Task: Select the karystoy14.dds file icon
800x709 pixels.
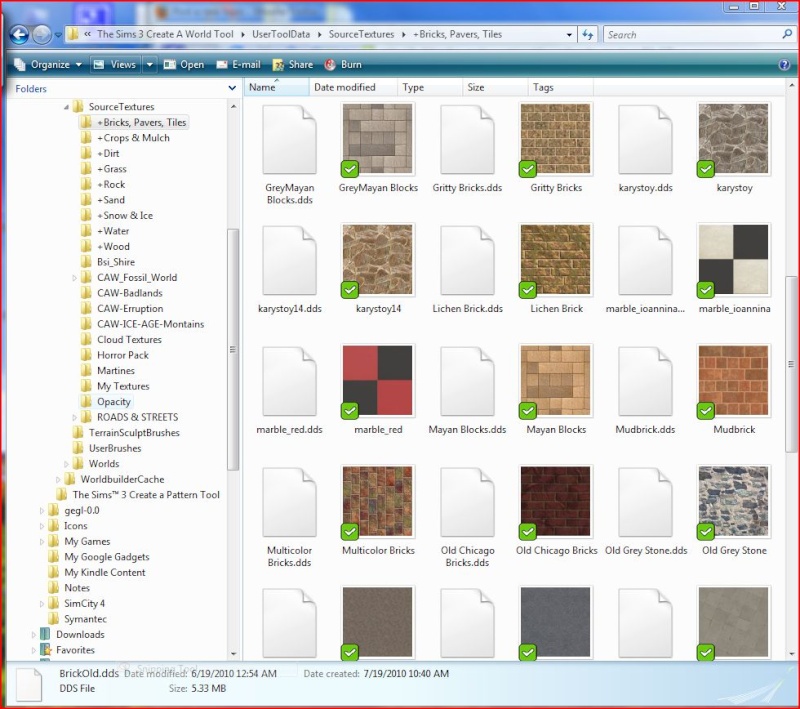Action: [289, 260]
